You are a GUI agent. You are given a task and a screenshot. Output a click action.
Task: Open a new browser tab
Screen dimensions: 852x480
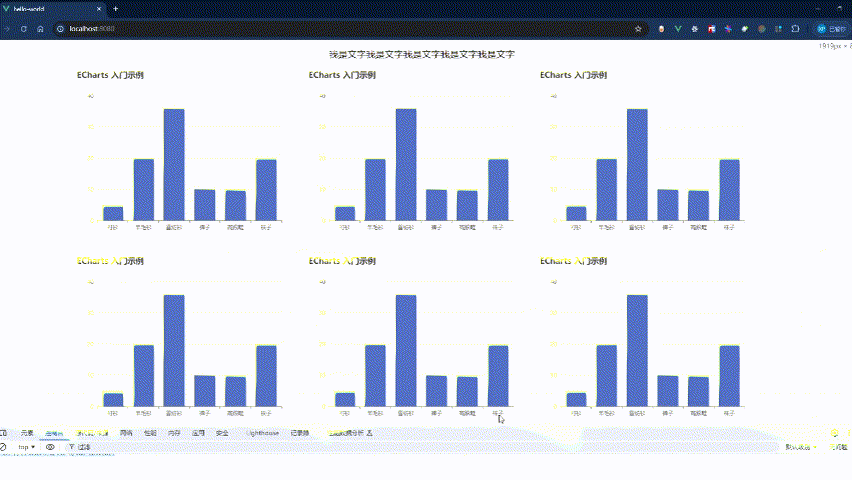tap(115, 9)
